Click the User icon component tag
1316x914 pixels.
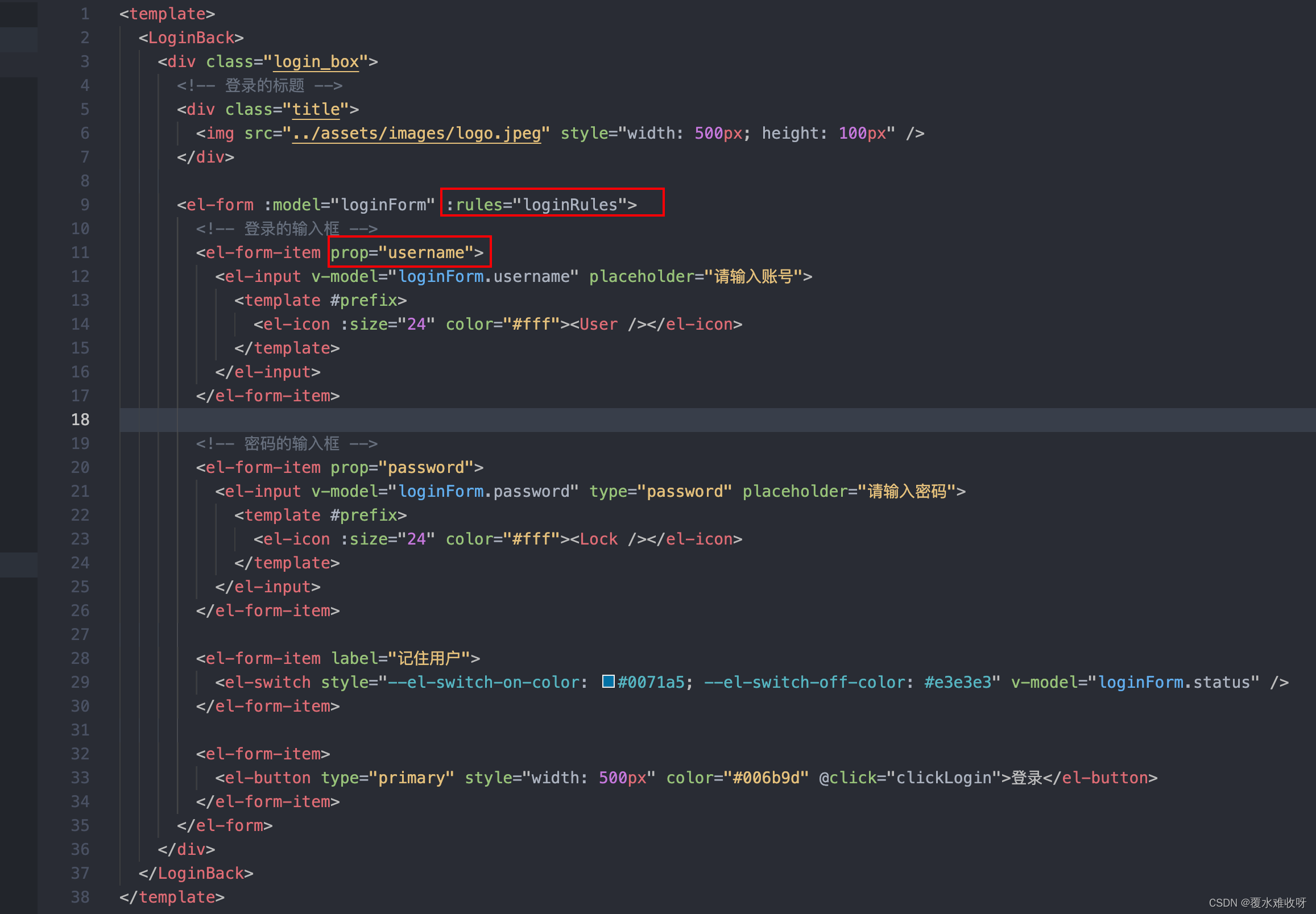click(599, 324)
